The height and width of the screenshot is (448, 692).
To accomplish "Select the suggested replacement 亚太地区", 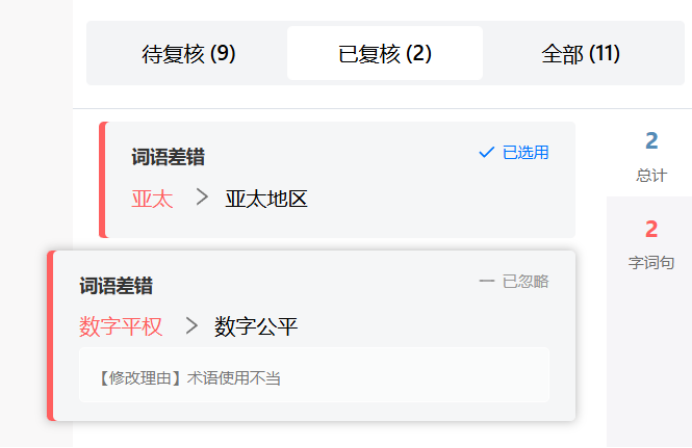I will (266, 199).
